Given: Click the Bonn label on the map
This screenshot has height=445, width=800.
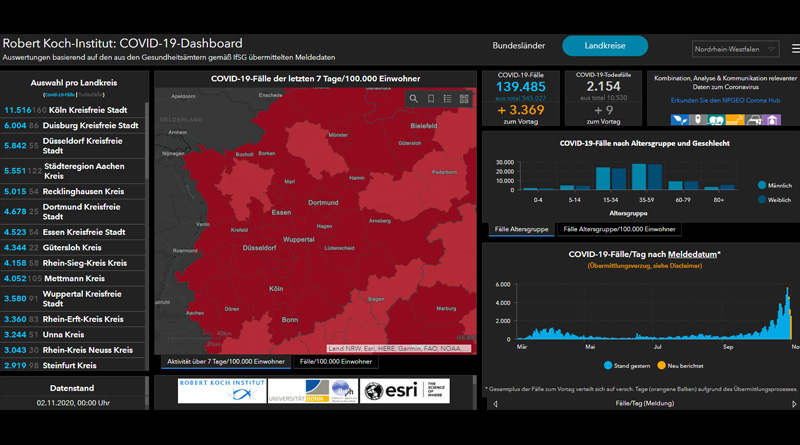Looking at the screenshot, I should 290,320.
